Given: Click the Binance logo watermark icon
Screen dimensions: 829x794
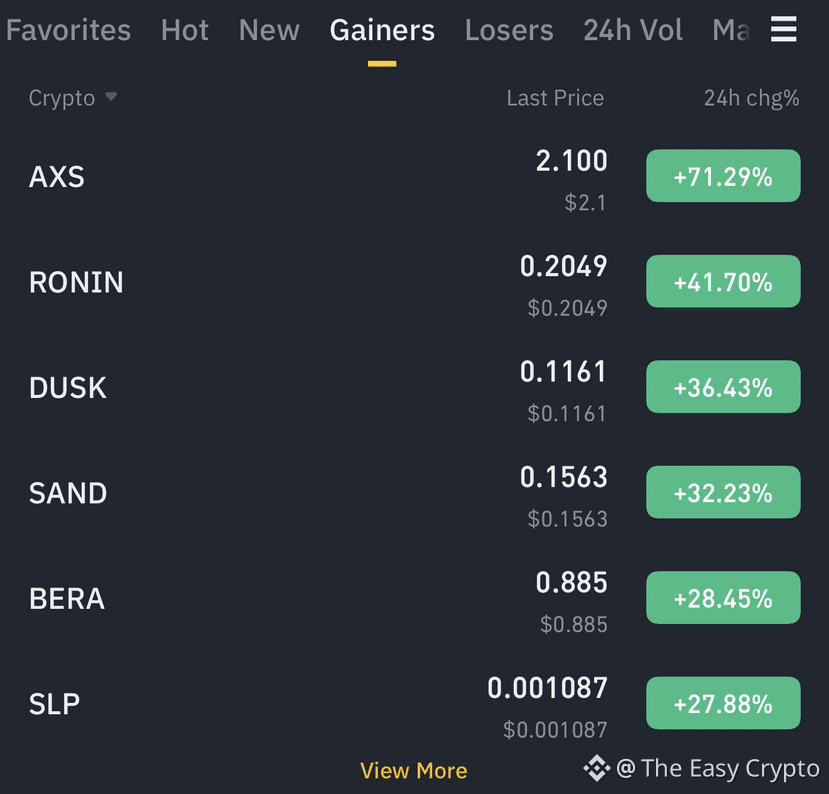Looking at the screenshot, I should click(597, 768).
